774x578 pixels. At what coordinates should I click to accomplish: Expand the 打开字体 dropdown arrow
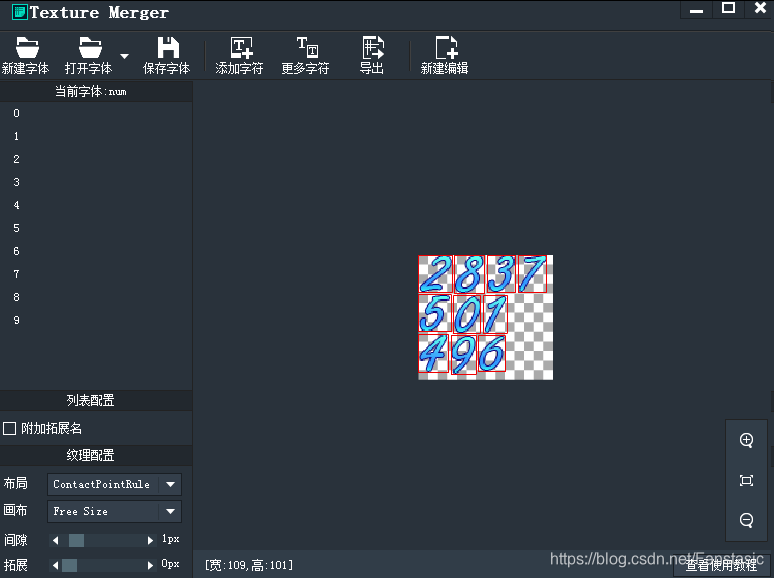click(124, 56)
